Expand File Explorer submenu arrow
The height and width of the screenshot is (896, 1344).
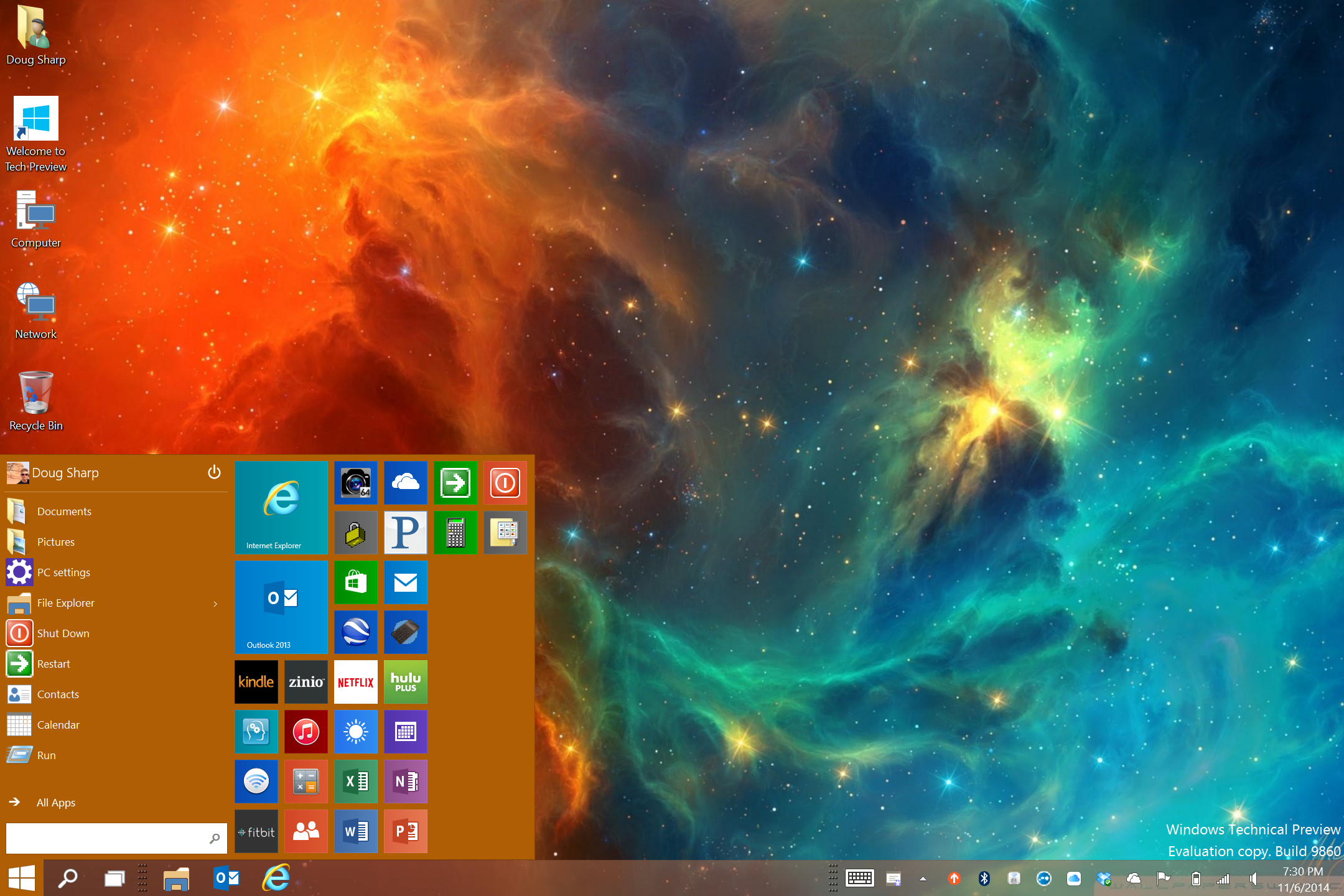coord(215,604)
